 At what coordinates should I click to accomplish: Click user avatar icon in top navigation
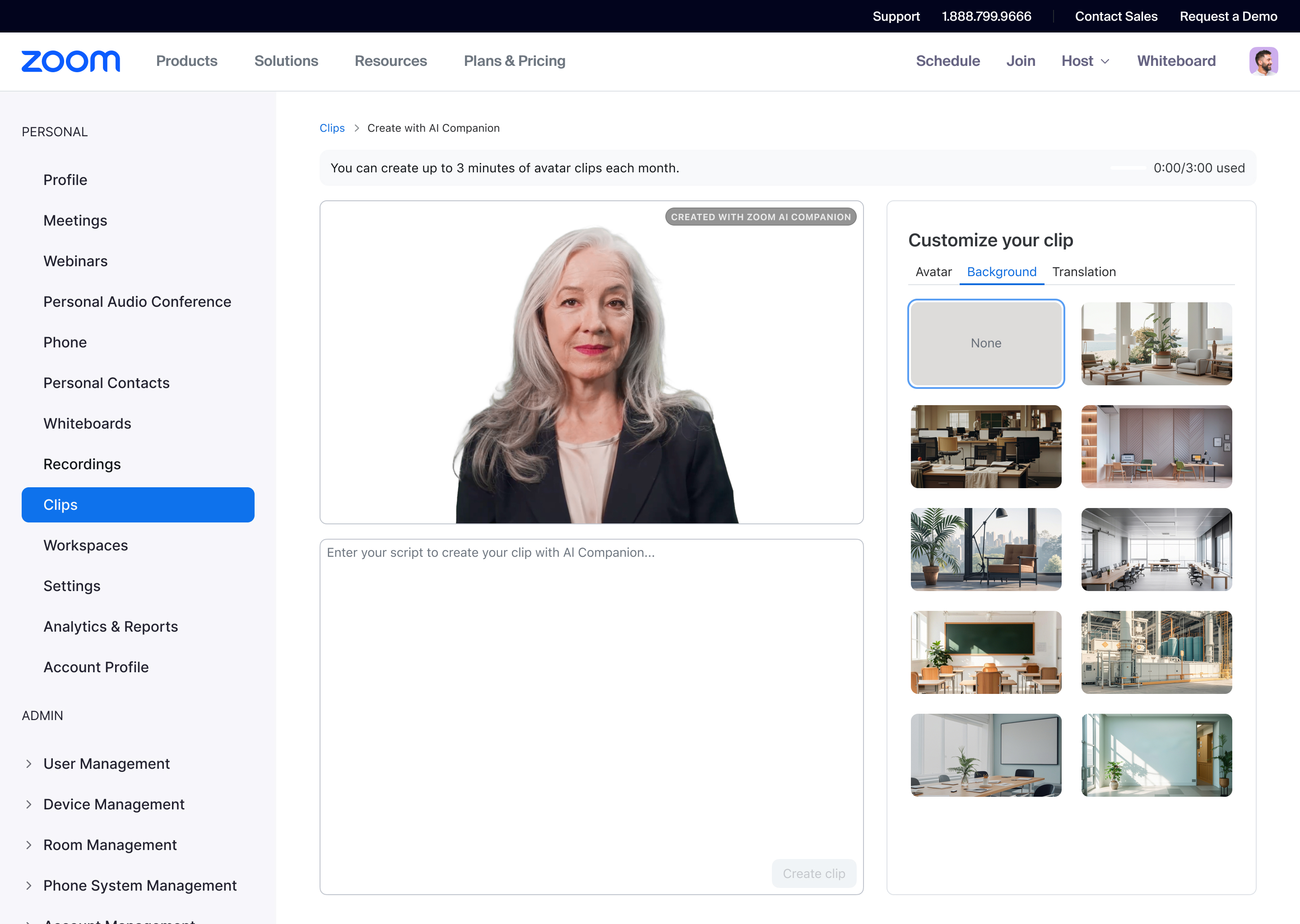click(x=1264, y=61)
